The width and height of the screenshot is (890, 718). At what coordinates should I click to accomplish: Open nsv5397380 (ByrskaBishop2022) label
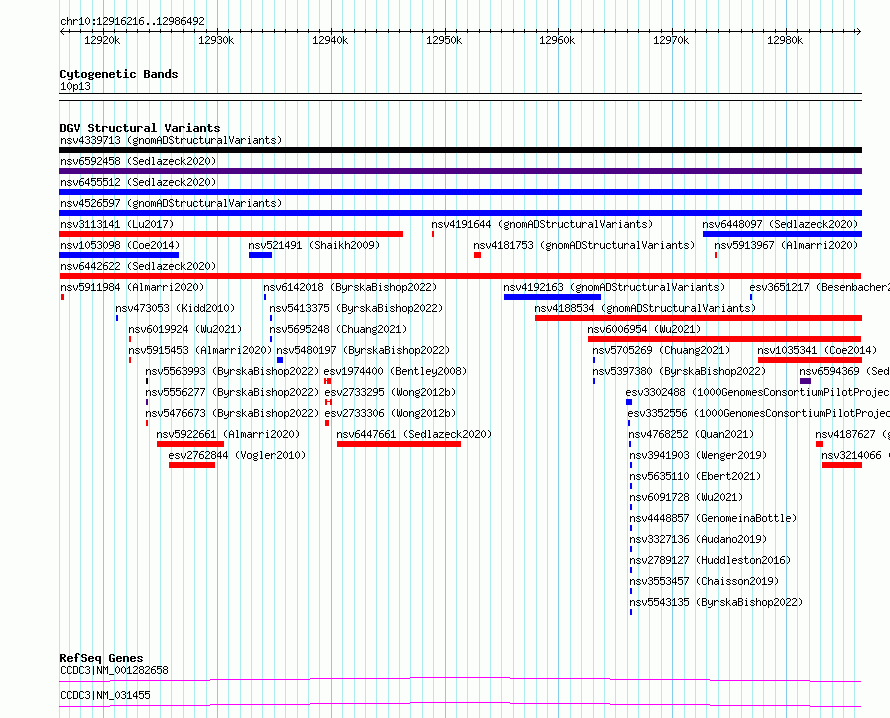pos(679,371)
